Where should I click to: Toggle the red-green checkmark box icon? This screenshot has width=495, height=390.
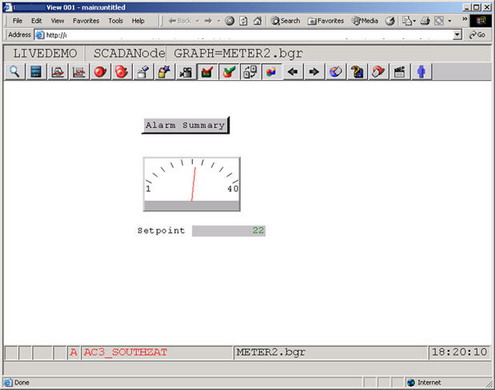pyautogui.click(x=207, y=72)
